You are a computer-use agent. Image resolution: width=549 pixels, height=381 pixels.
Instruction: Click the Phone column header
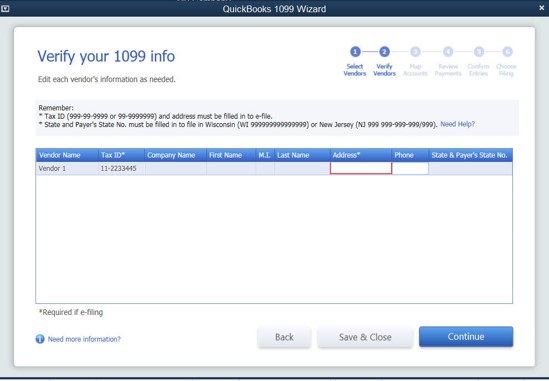click(410, 155)
